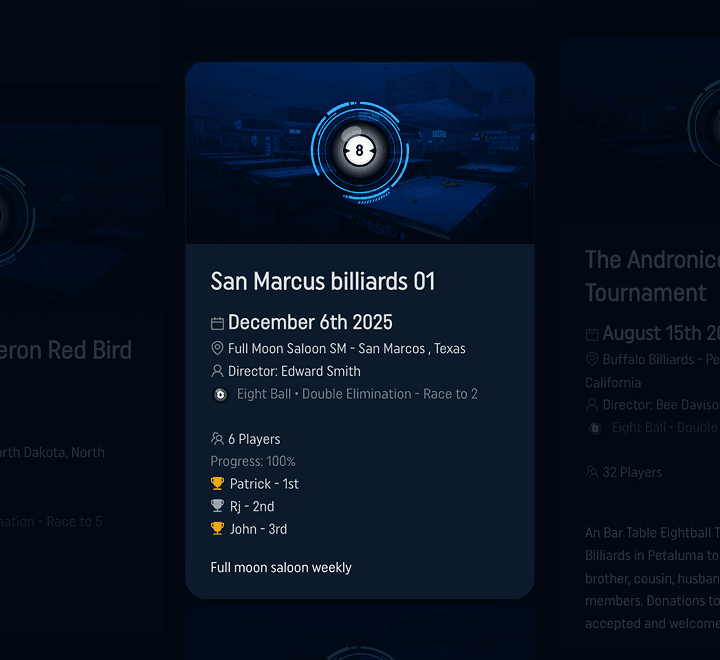
Task: Click Eight Ball Double Elimination - Race to 2
Action: click(x=357, y=394)
